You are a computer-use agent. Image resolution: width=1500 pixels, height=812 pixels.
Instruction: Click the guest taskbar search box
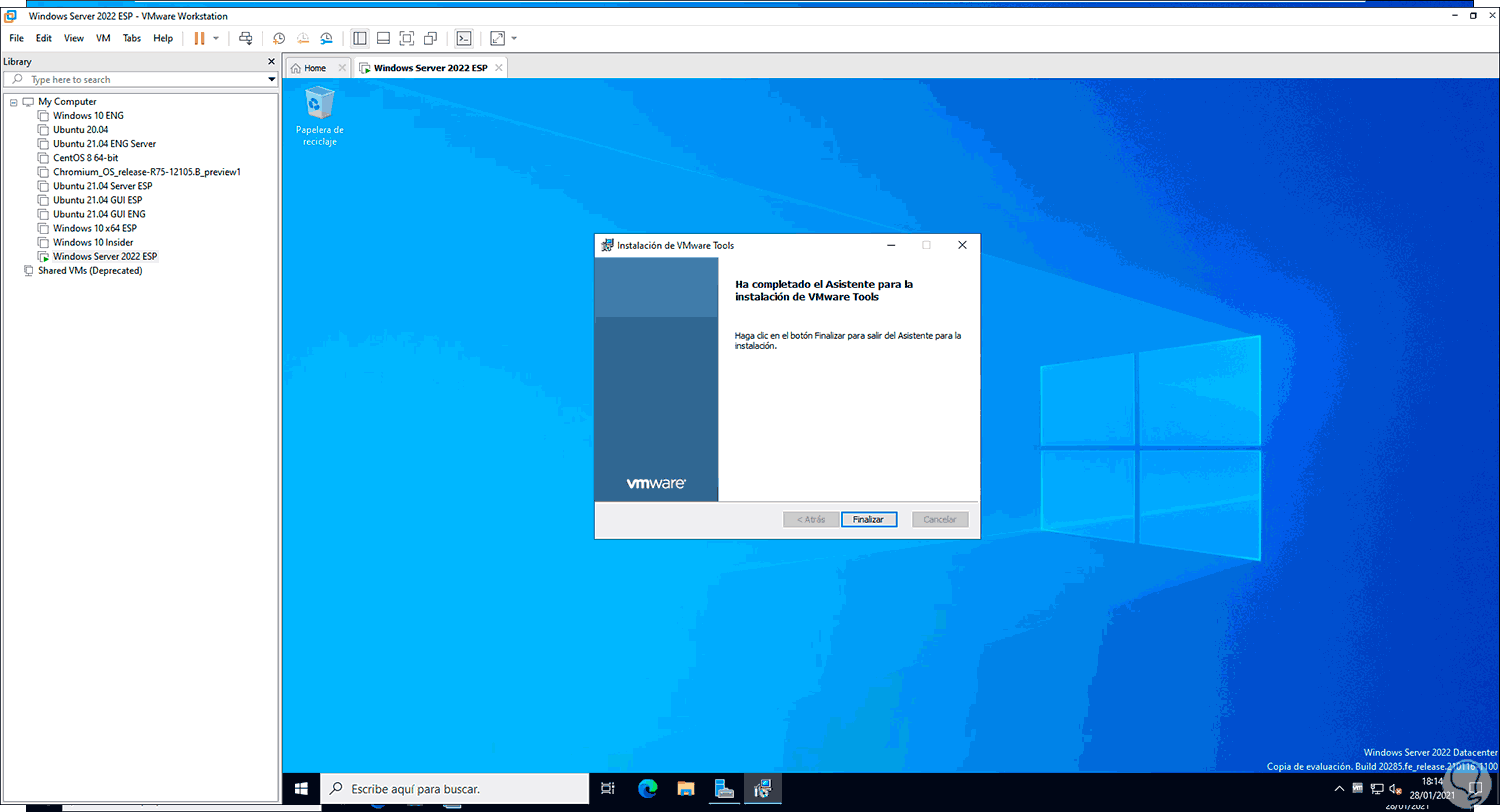(455, 789)
